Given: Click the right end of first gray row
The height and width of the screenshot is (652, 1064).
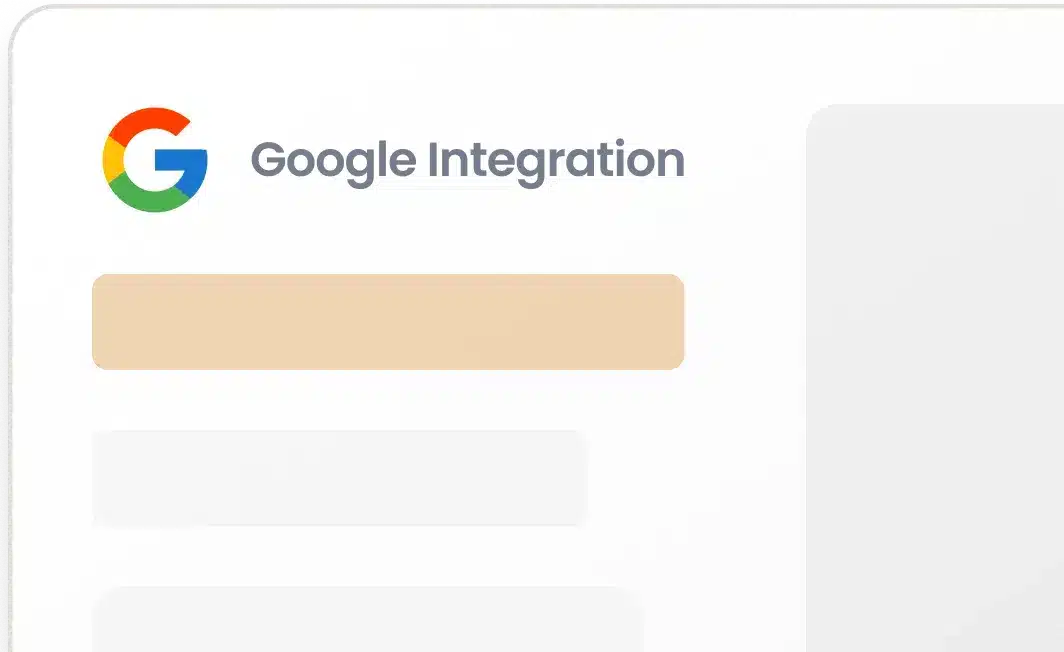Looking at the screenshot, I should click(x=578, y=478).
